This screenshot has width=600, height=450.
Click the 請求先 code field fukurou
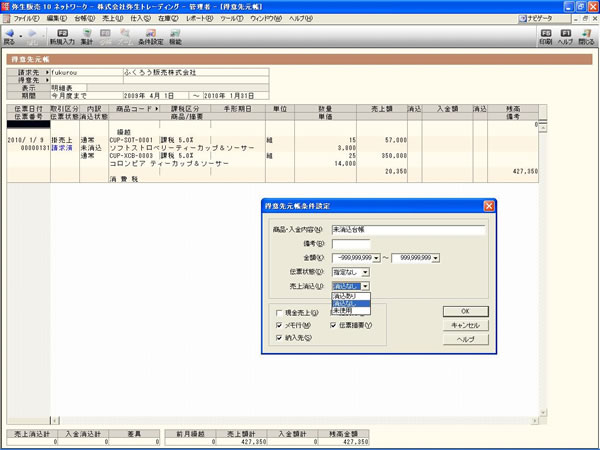86,72
